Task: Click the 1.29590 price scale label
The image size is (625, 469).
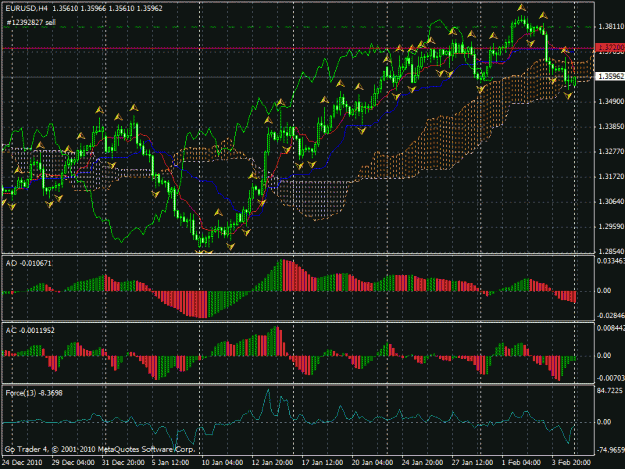Action: tap(610, 227)
